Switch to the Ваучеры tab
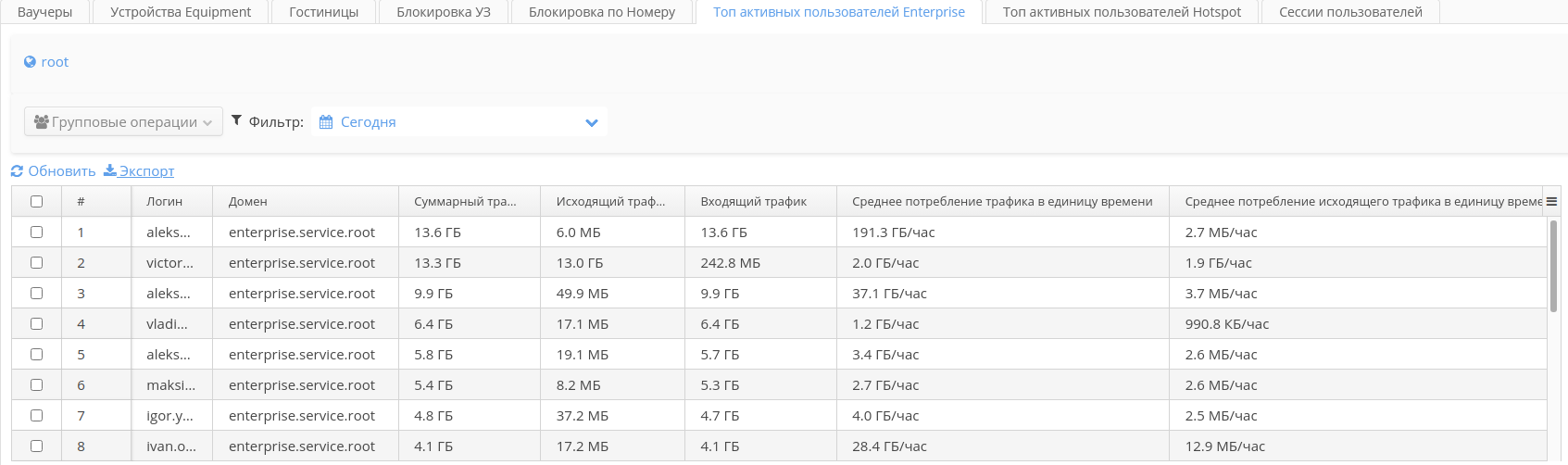1568x465 pixels. (x=44, y=12)
